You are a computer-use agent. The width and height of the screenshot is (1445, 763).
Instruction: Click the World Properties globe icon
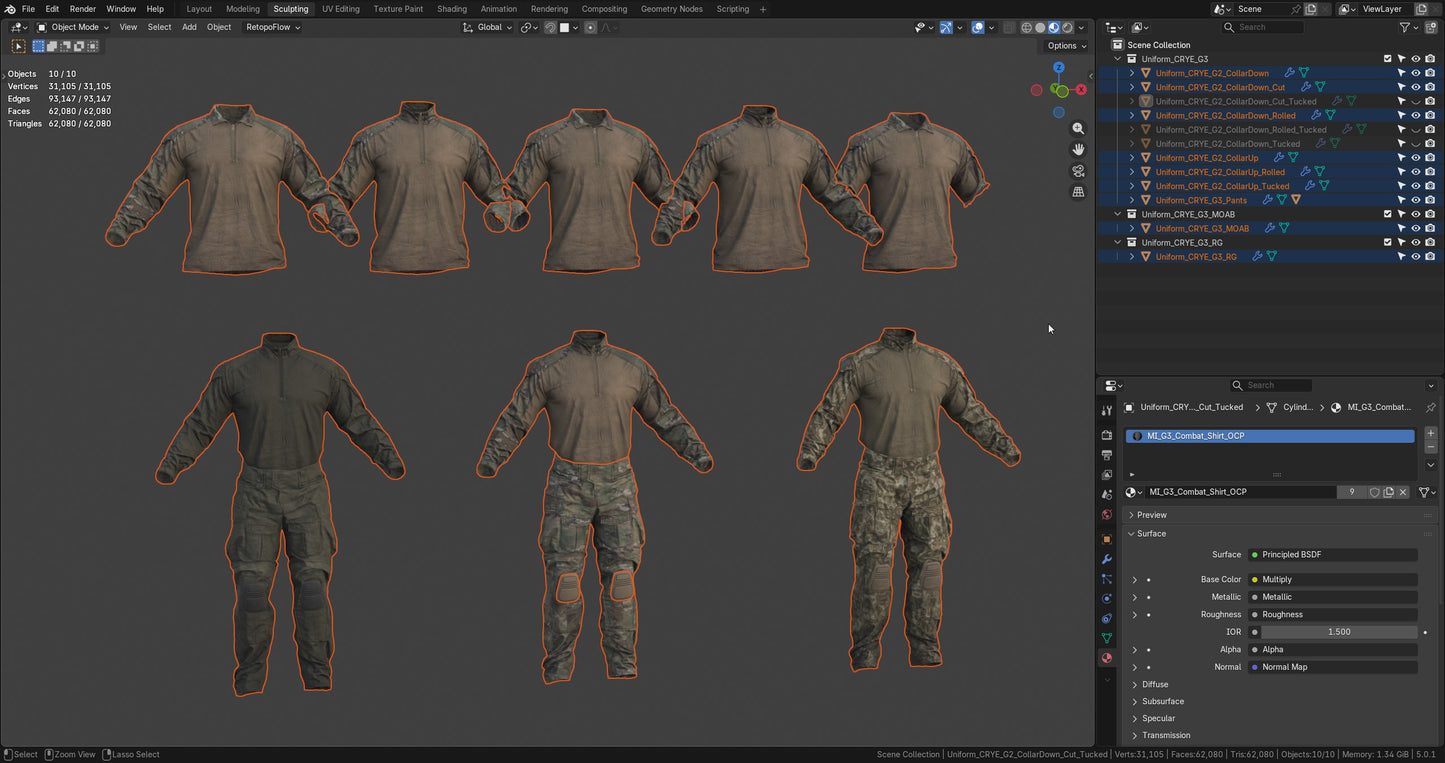(x=1106, y=515)
